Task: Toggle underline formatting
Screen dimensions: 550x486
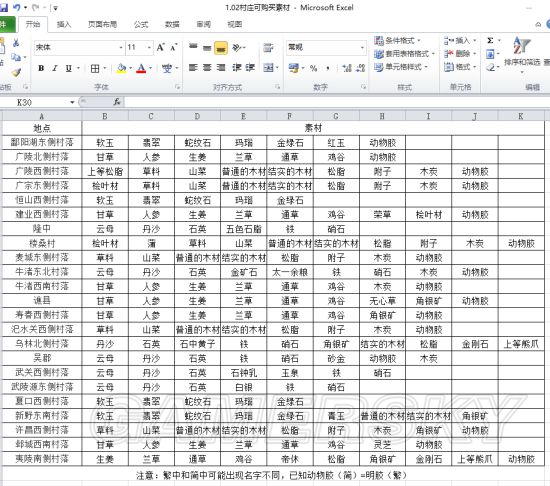Action: [69, 68]
